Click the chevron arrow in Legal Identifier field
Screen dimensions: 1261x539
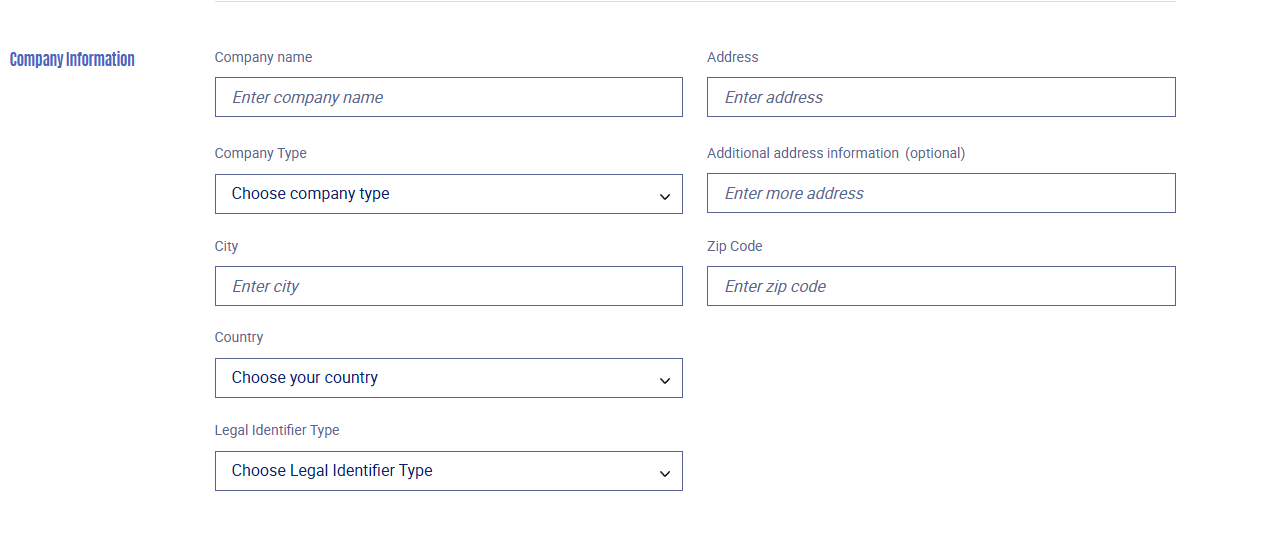(x=665, y=474)
